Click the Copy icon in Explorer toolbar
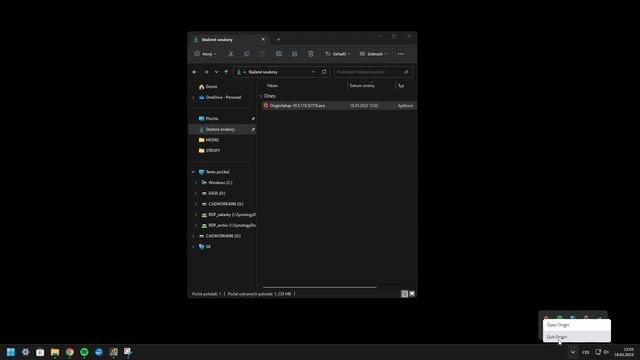Screen dimensions: 640x360 pos(247,54)
